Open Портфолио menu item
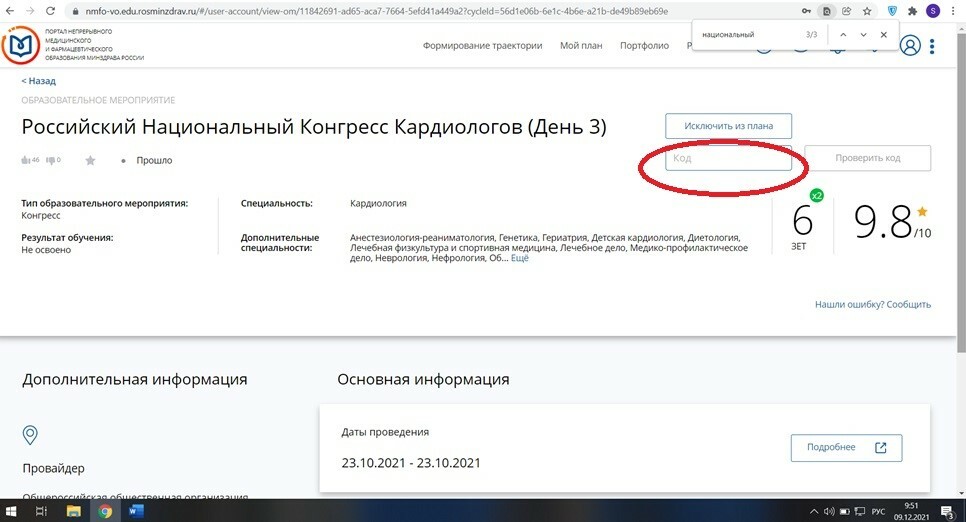Viewport: 966px width, 522px height. click(x=644, y=46)
